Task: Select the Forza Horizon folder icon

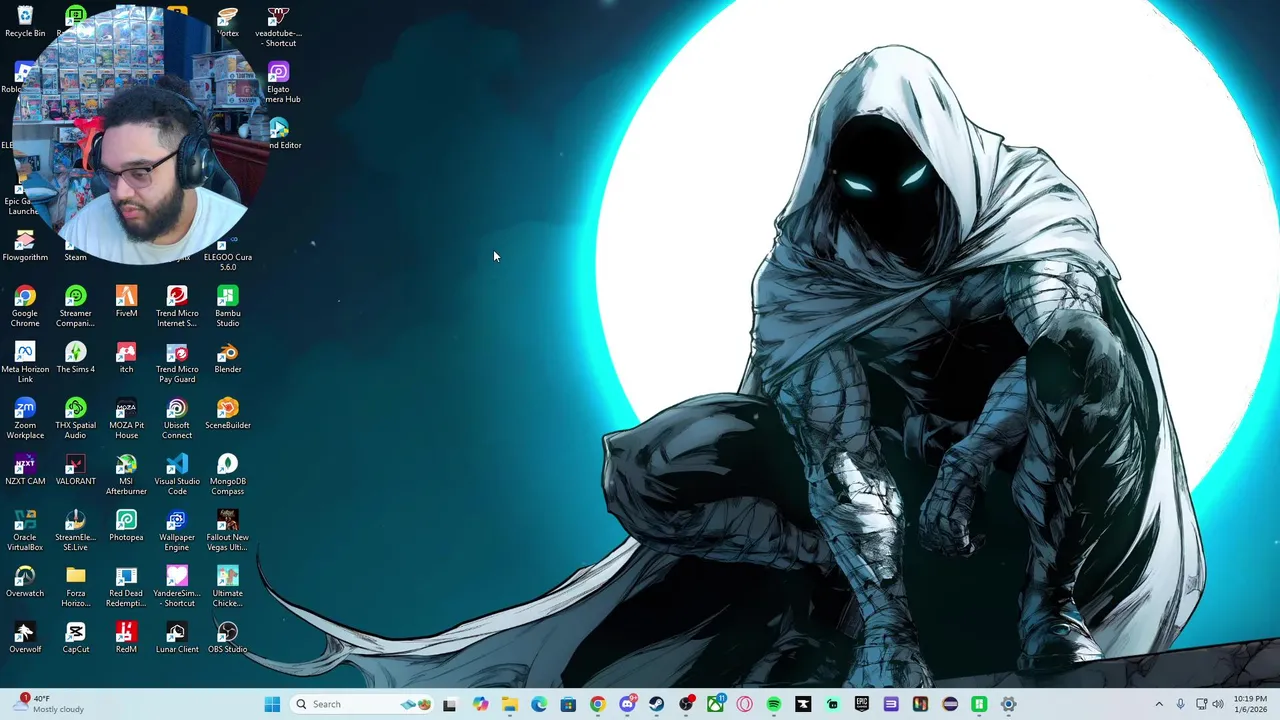Action: [x=75, y=586]
